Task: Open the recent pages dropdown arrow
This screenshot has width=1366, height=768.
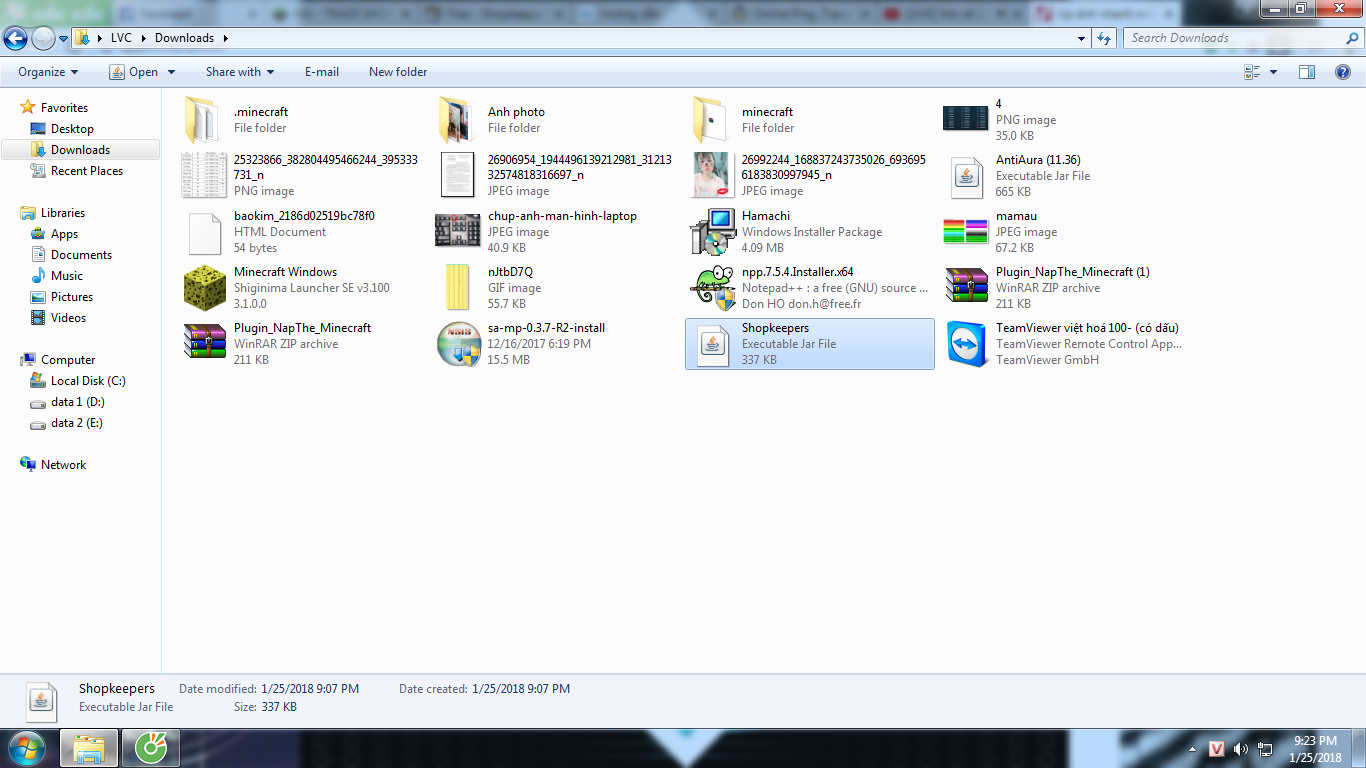Action: click(64, 38)
